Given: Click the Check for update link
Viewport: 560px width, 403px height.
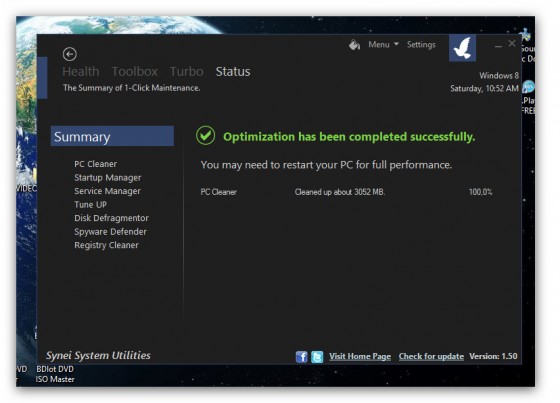Looking at the screenshot, I should (x=431, y=356).
